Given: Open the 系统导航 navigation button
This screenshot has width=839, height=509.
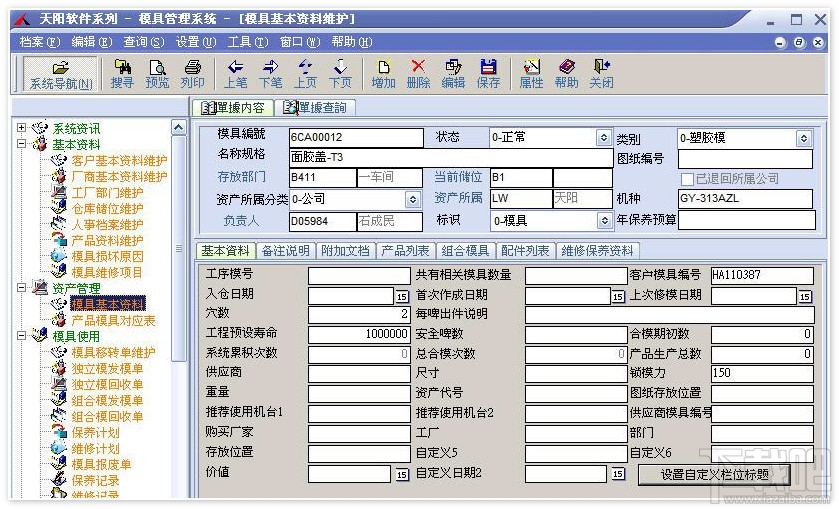Looking at the screenshot, I should (x=60, y=74).
